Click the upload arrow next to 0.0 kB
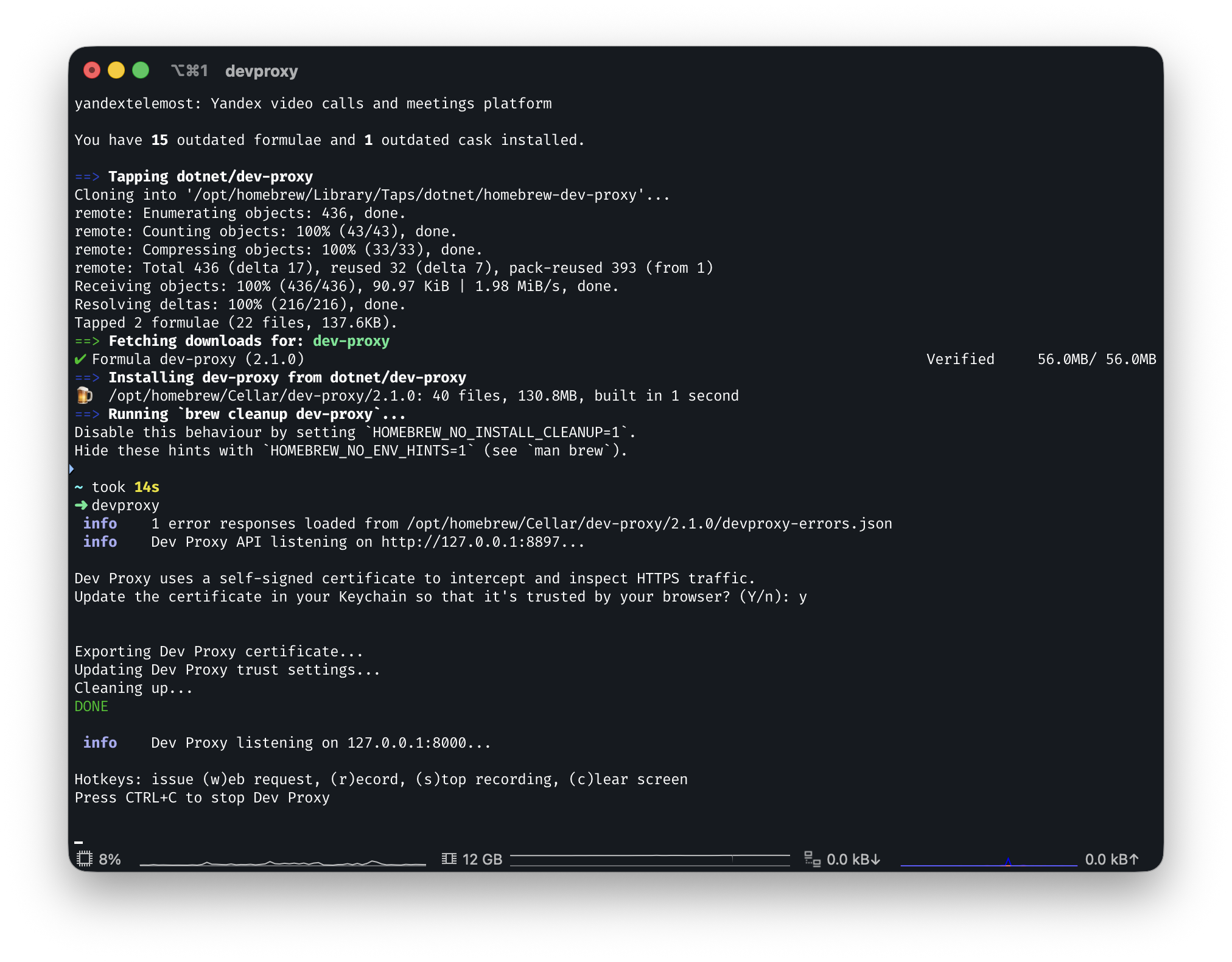The image size is (1232, 962). coord(1133,859)
